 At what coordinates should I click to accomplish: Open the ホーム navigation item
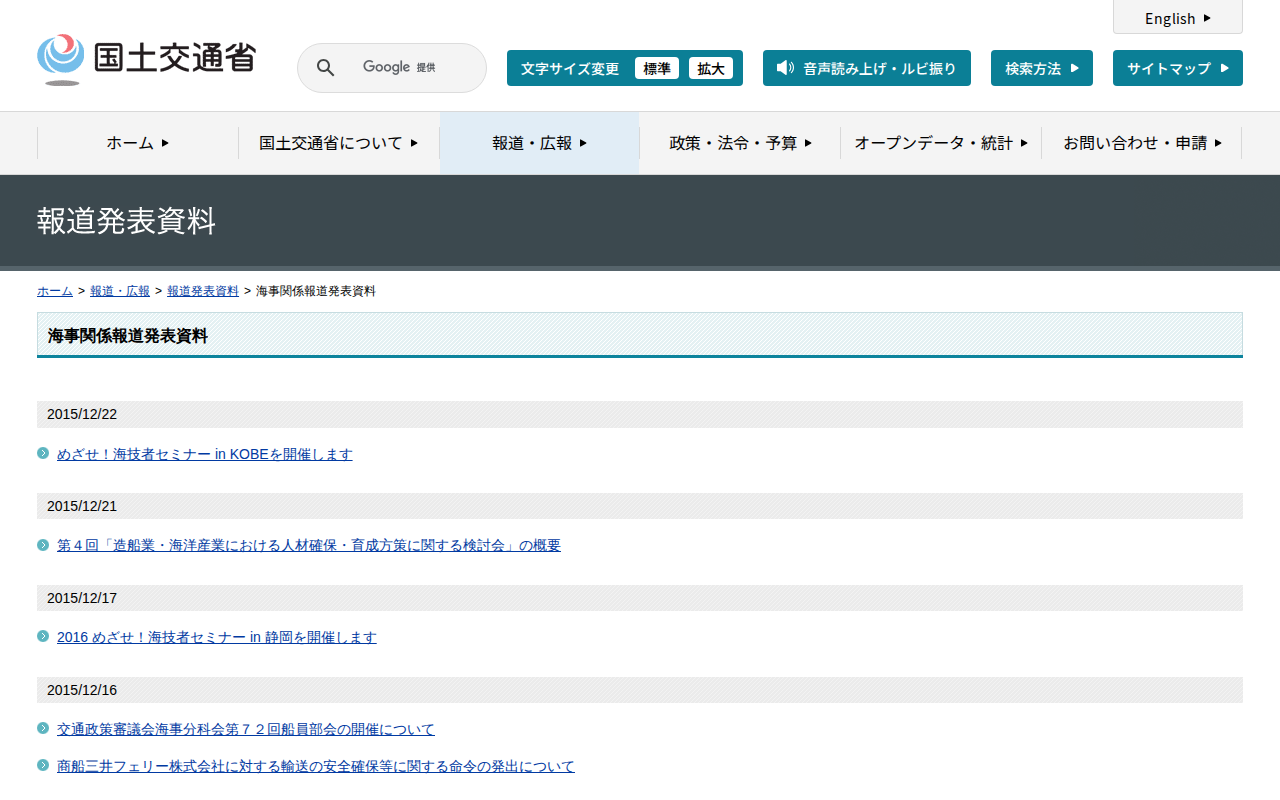coord(138,143)
